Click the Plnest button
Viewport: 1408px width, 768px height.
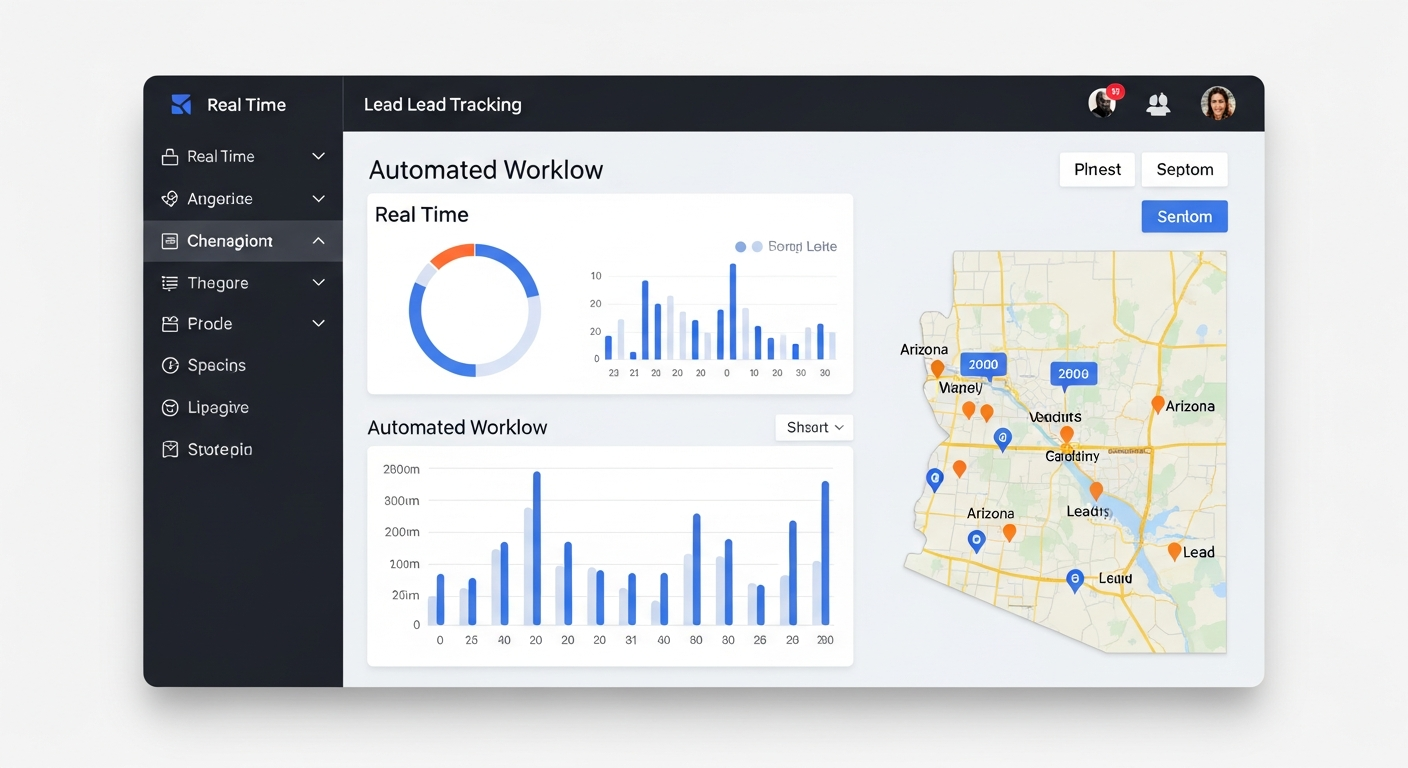(x=1096, y=169)
